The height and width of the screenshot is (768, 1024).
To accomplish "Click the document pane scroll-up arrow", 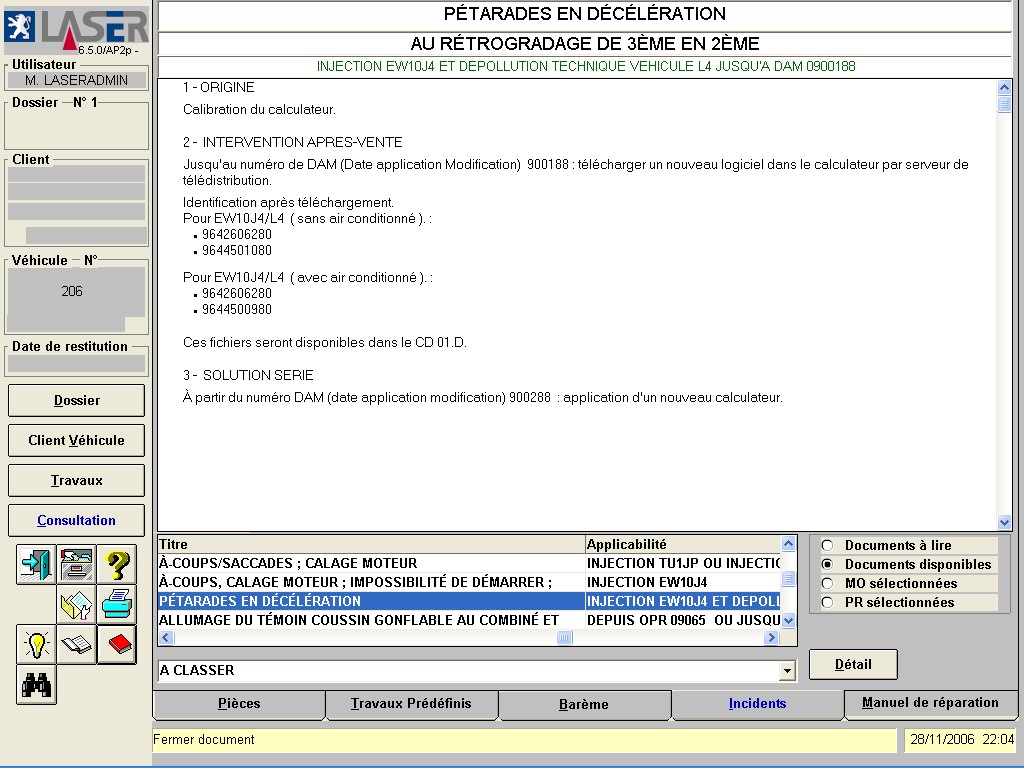I will click(1004, 88).
